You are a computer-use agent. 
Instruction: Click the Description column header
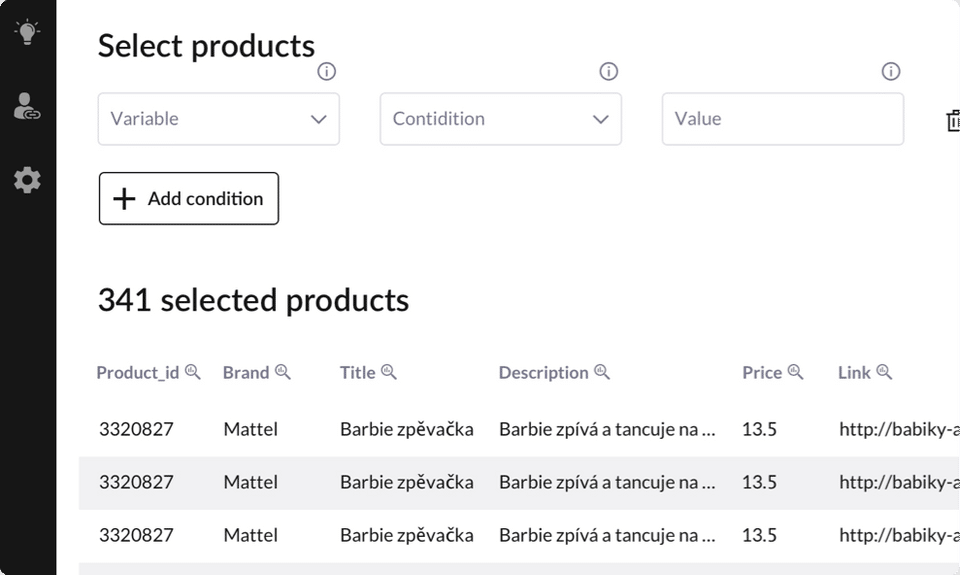click(x=544, y=372)
